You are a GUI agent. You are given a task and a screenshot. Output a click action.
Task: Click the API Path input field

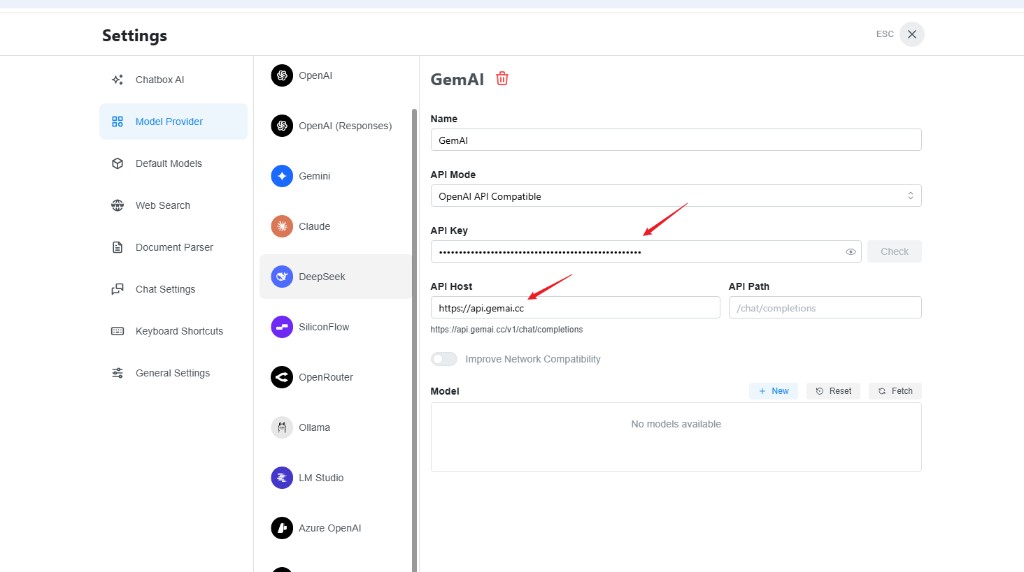(x=824, y=308)
